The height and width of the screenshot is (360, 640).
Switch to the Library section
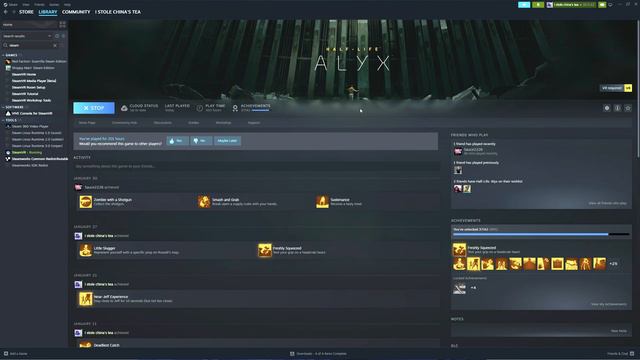pos(48,12)
